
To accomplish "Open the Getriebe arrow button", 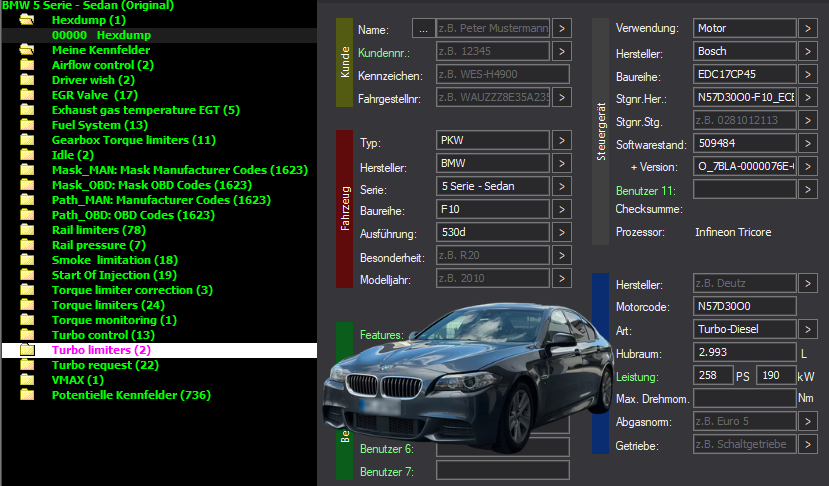I will coord(808,444).
